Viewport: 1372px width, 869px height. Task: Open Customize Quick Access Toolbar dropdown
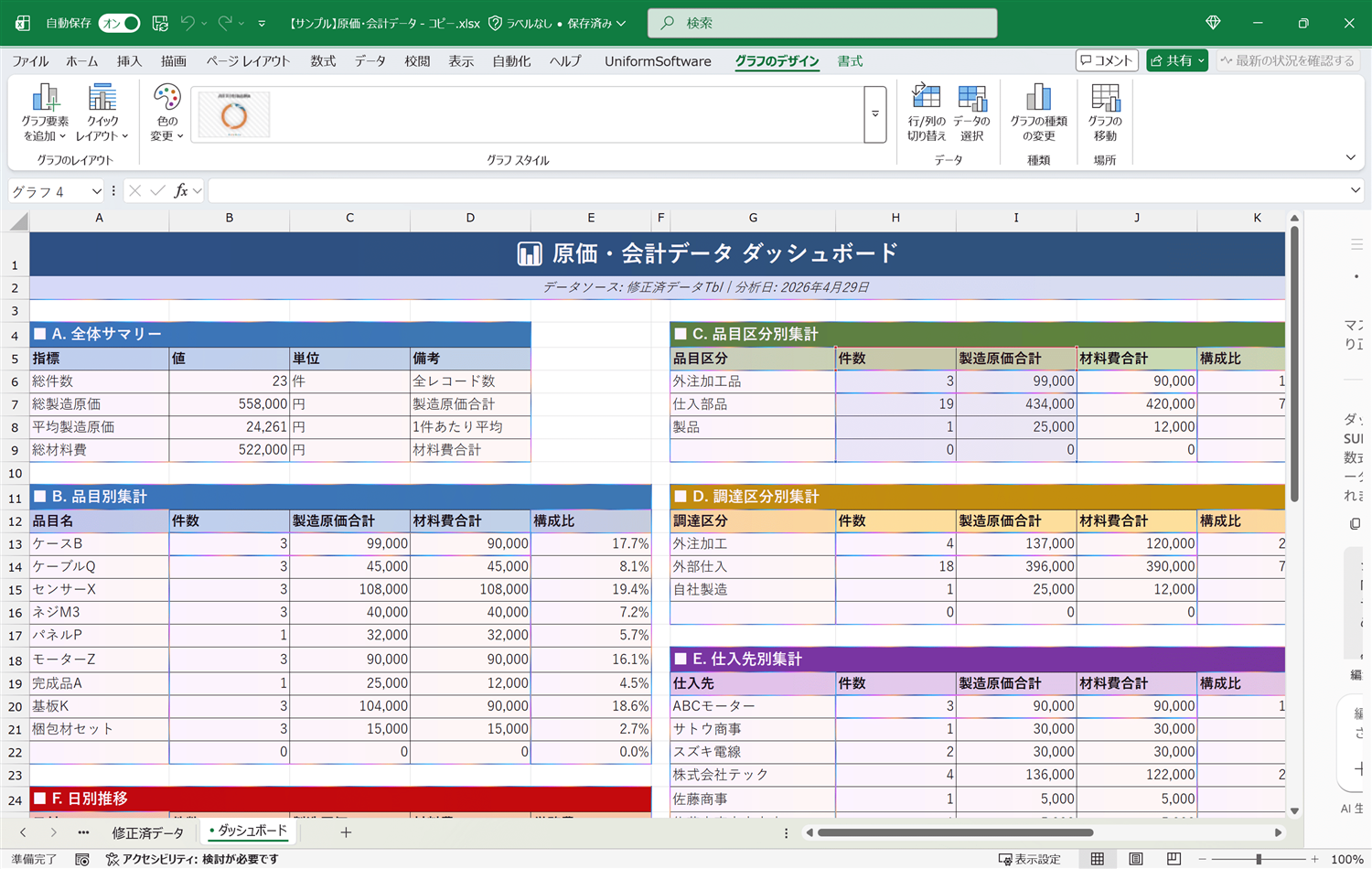[262, 23]
